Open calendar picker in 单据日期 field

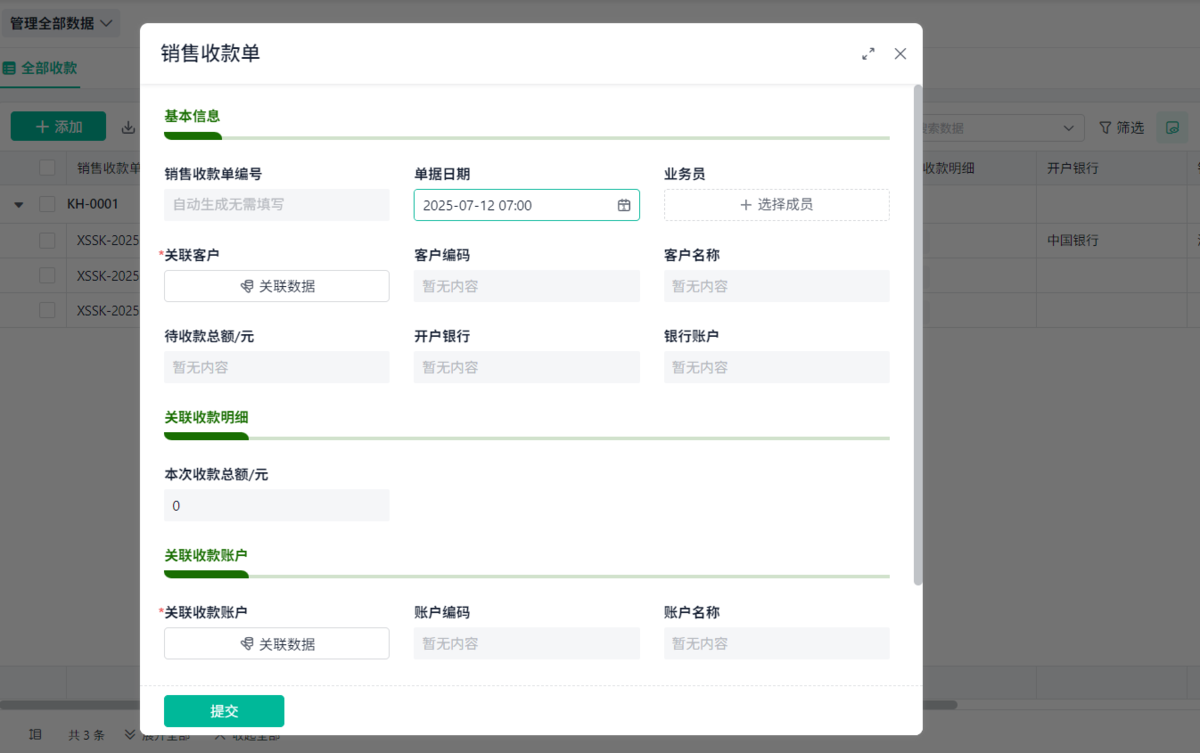(x=624, y=205)
